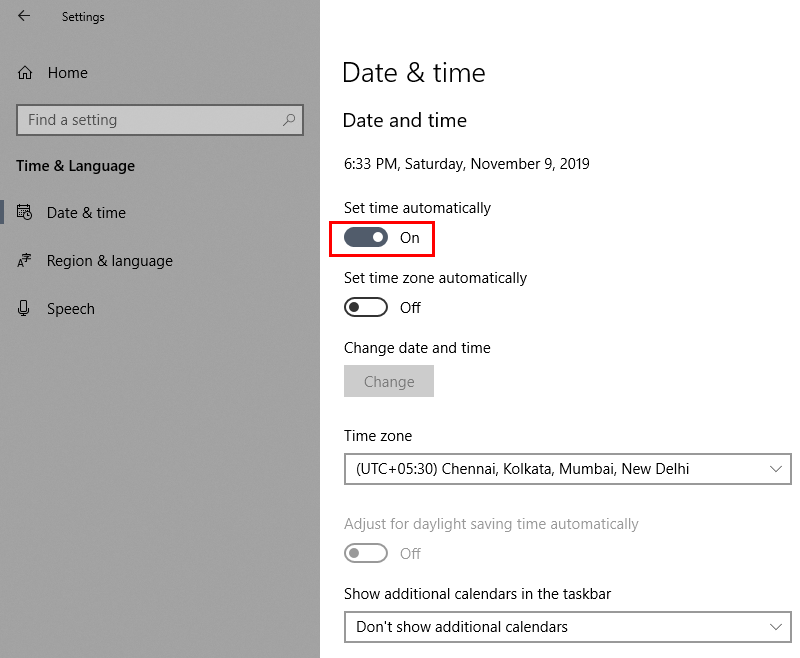The image size is (800, 658).
Task: Click the Settings window title text
Action: click(x=83, y=17)
